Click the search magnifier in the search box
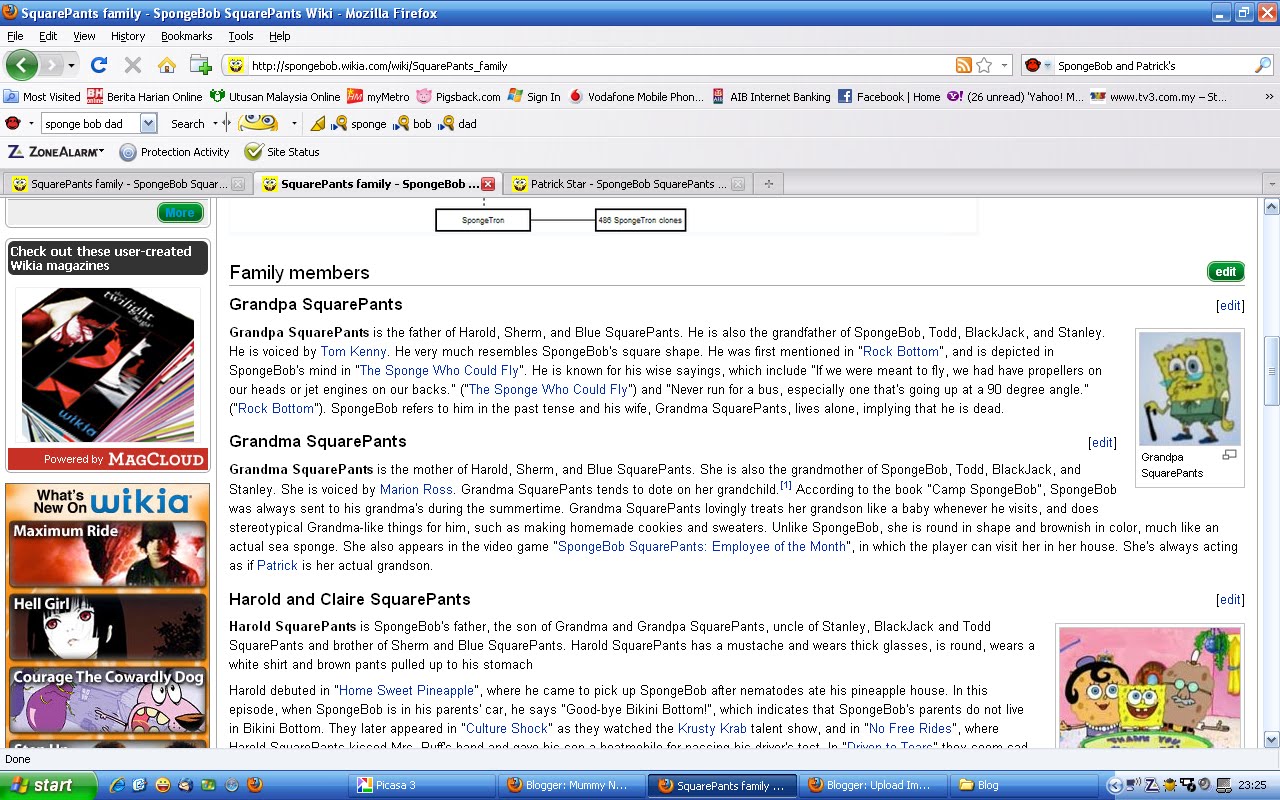1280x800 pixels. pyautogui.click(x=1262, y=65)
